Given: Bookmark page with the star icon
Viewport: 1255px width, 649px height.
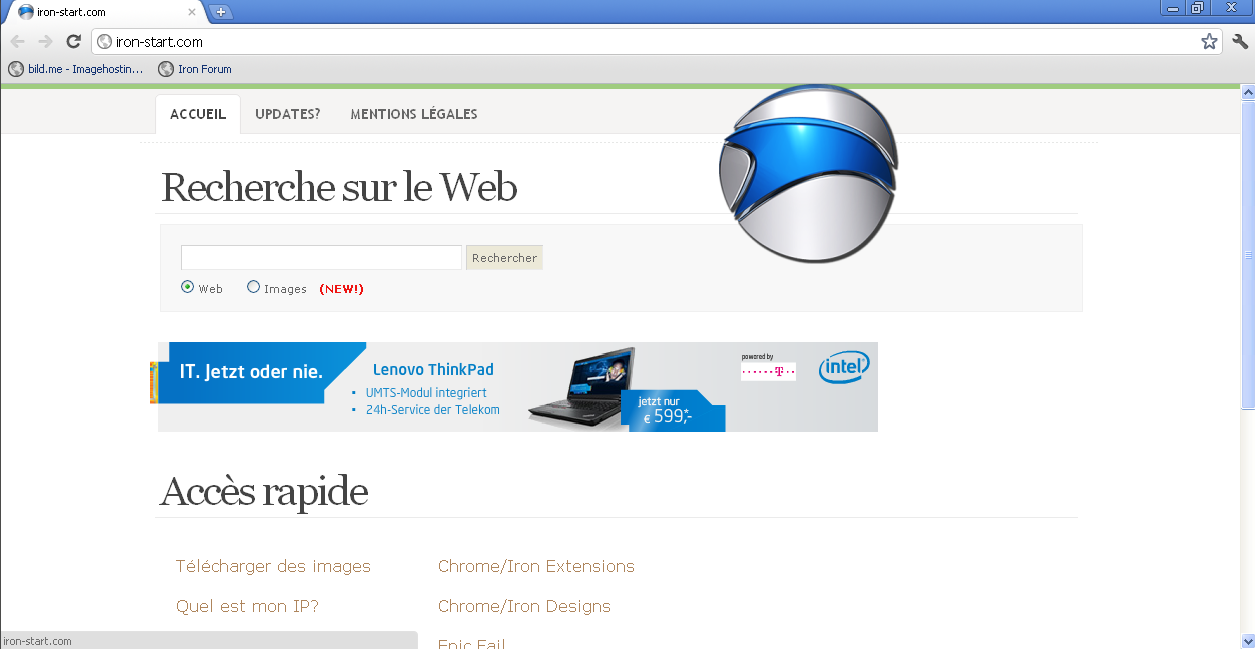Looking at the screenshot, I should (x=1209, y=41).
